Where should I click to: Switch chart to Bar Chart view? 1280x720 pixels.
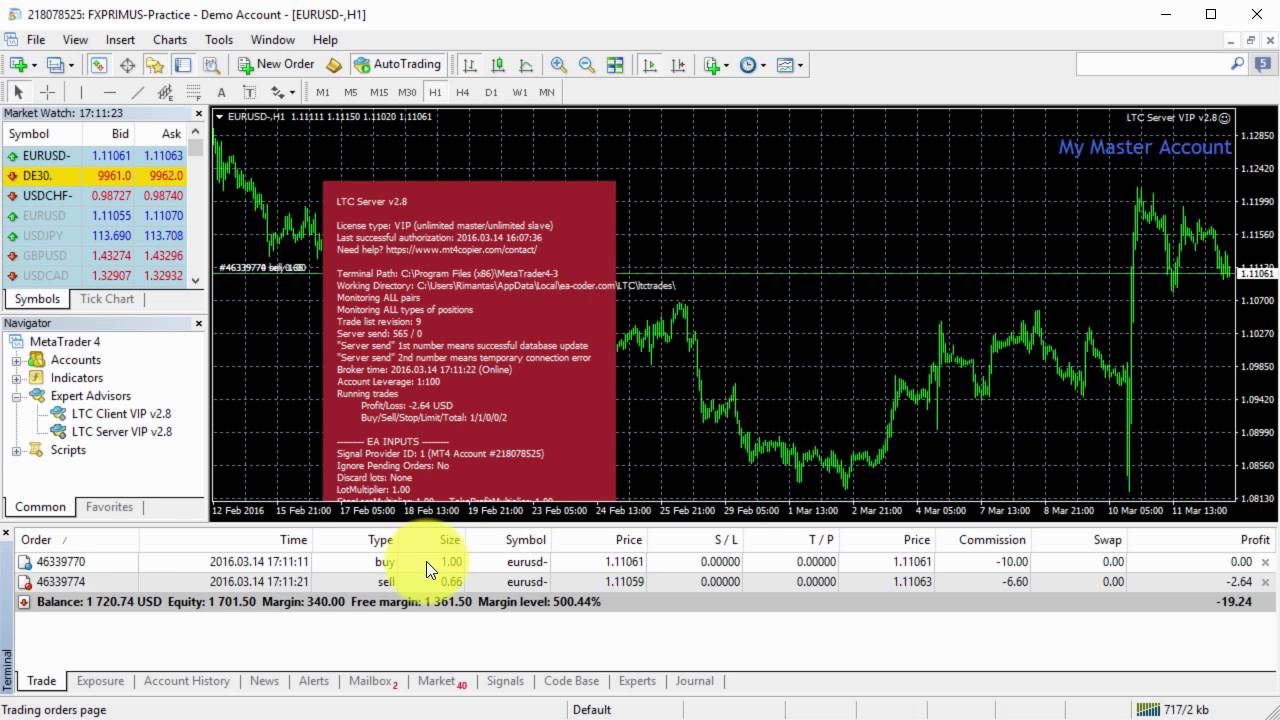tap(470, 65)
